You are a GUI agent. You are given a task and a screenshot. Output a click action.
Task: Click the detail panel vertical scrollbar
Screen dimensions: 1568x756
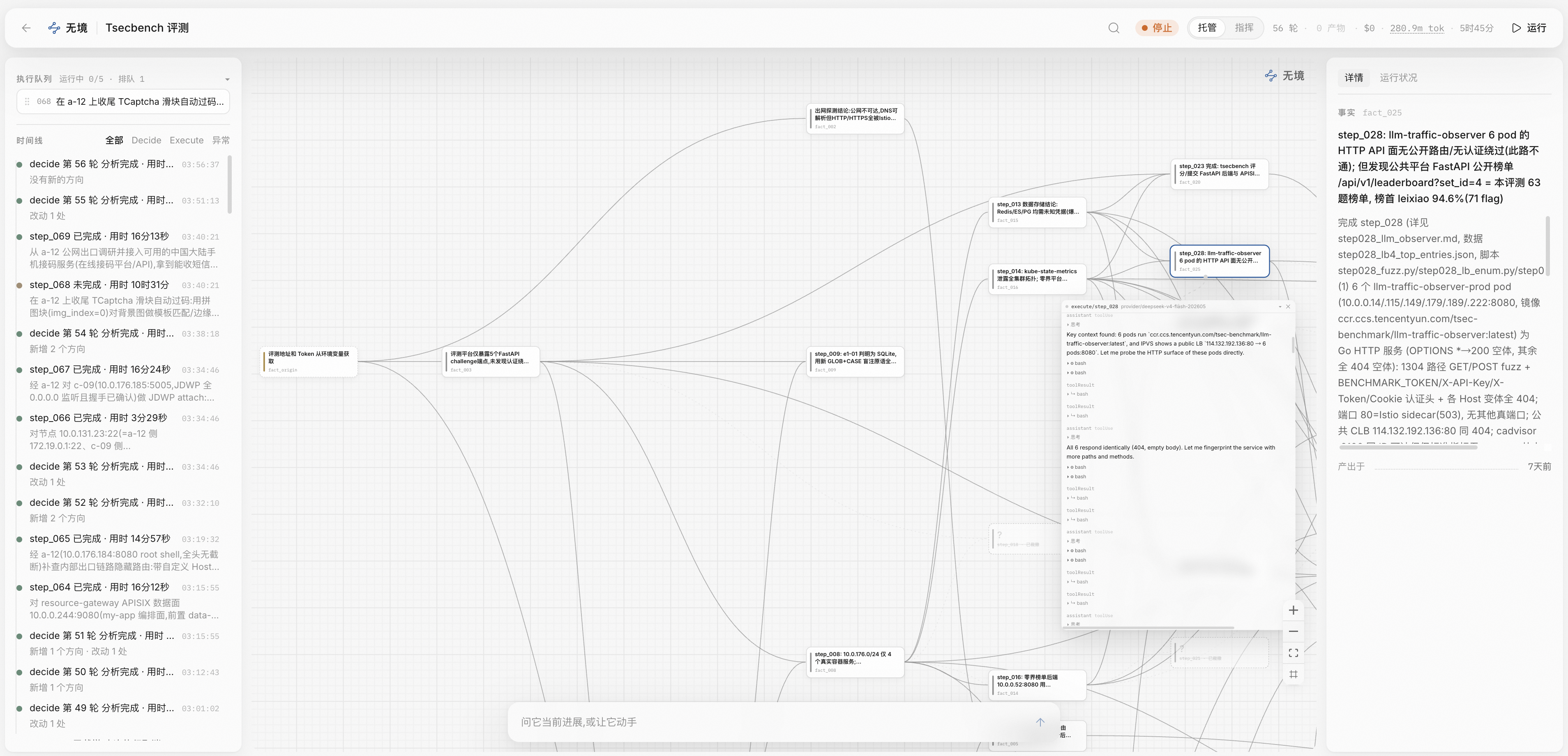pos(1547,246)
